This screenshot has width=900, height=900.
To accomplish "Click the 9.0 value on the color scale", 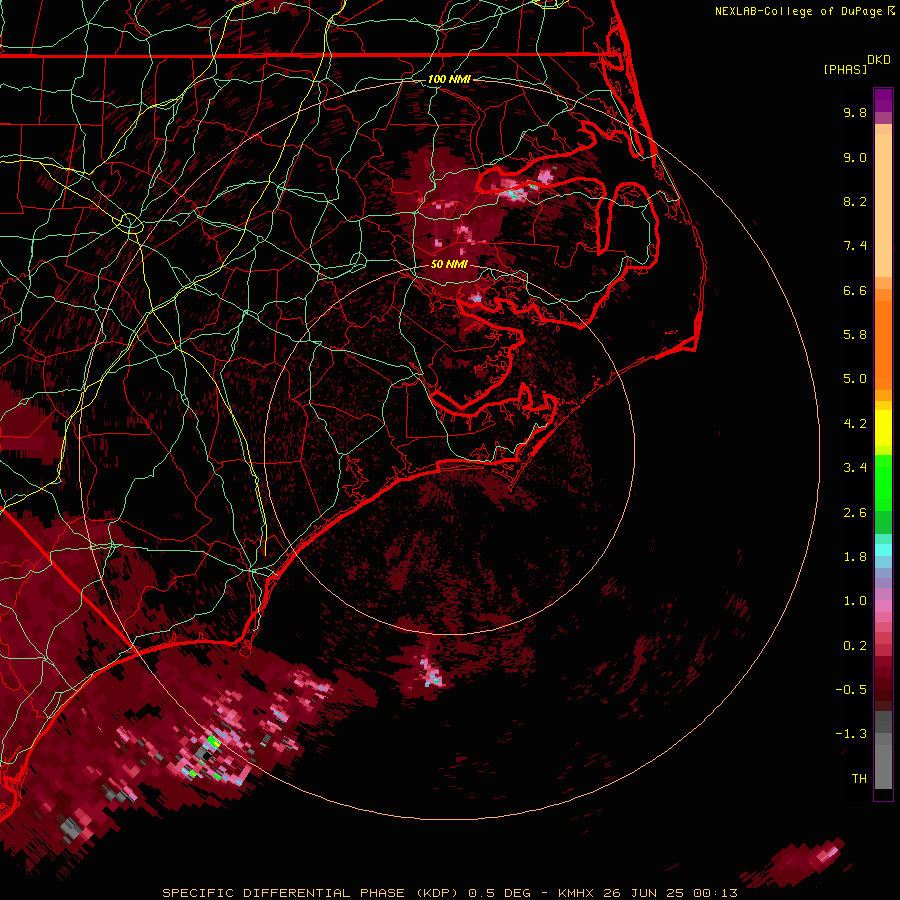I will (855, 157).
